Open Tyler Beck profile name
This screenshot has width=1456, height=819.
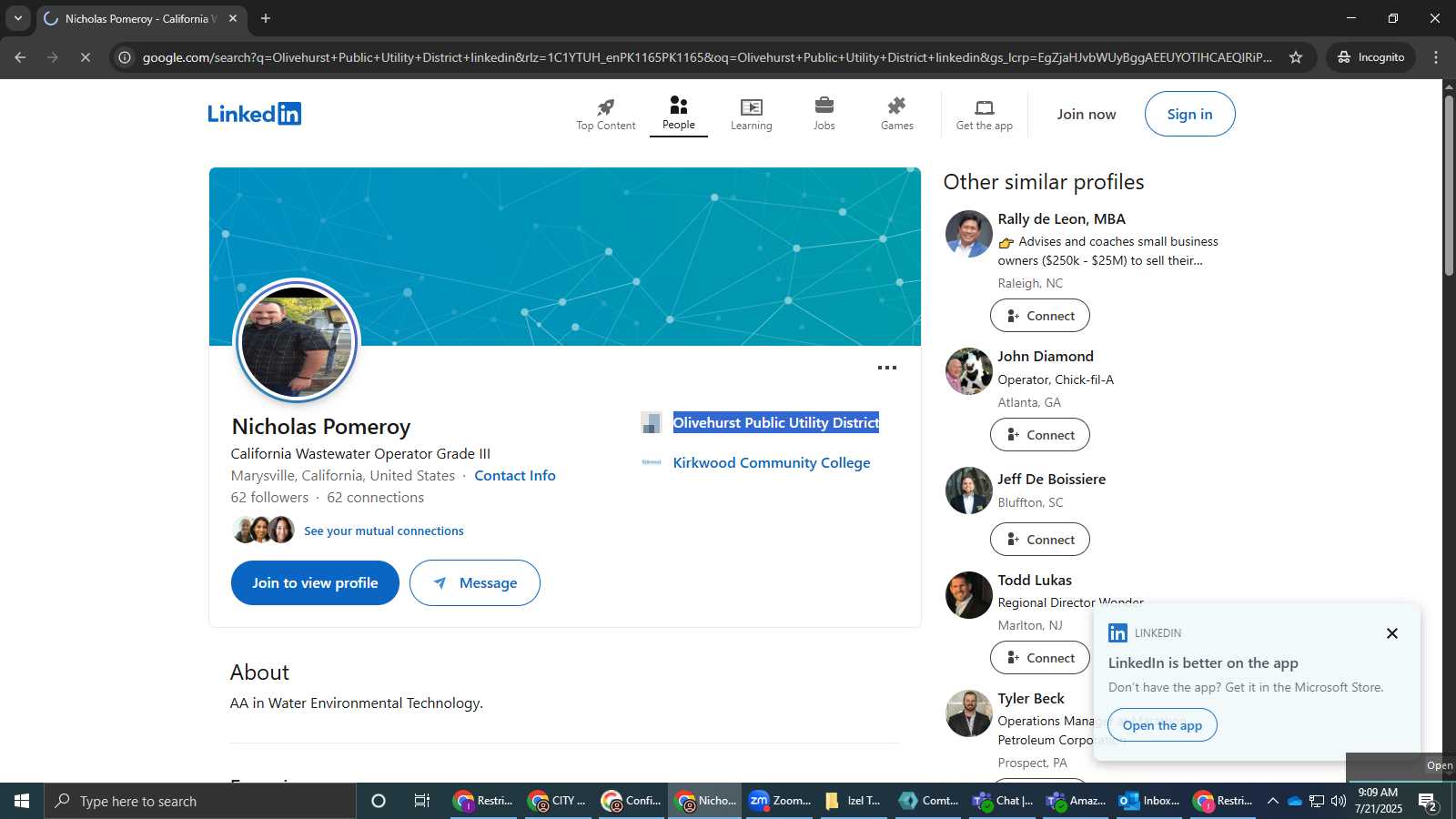(x=1031, y=698)
